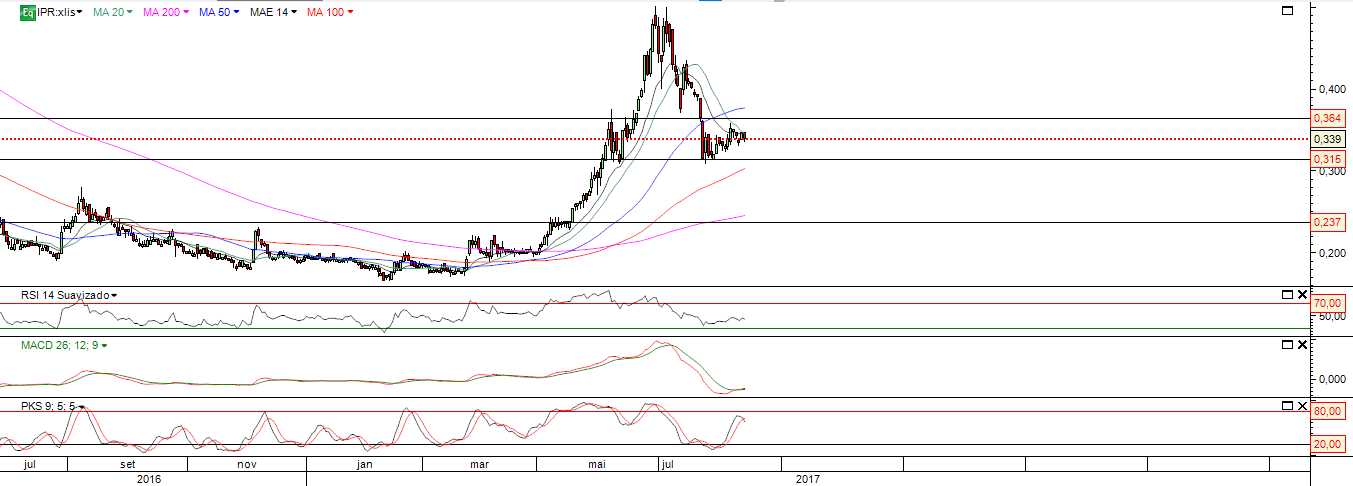
Task: Click the mai month marker on timeline
Action: [x=598, y=465]
